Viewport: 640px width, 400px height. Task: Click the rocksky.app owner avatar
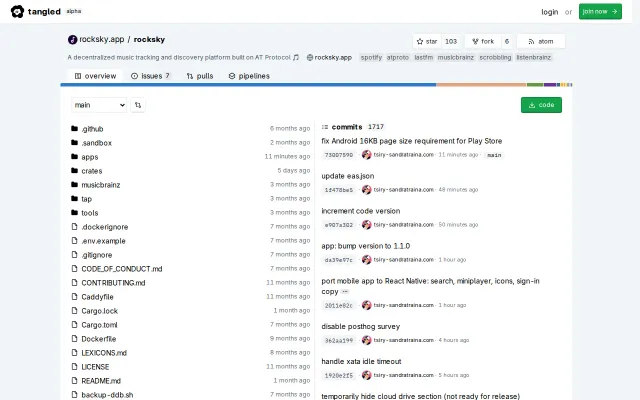(72, 40)
